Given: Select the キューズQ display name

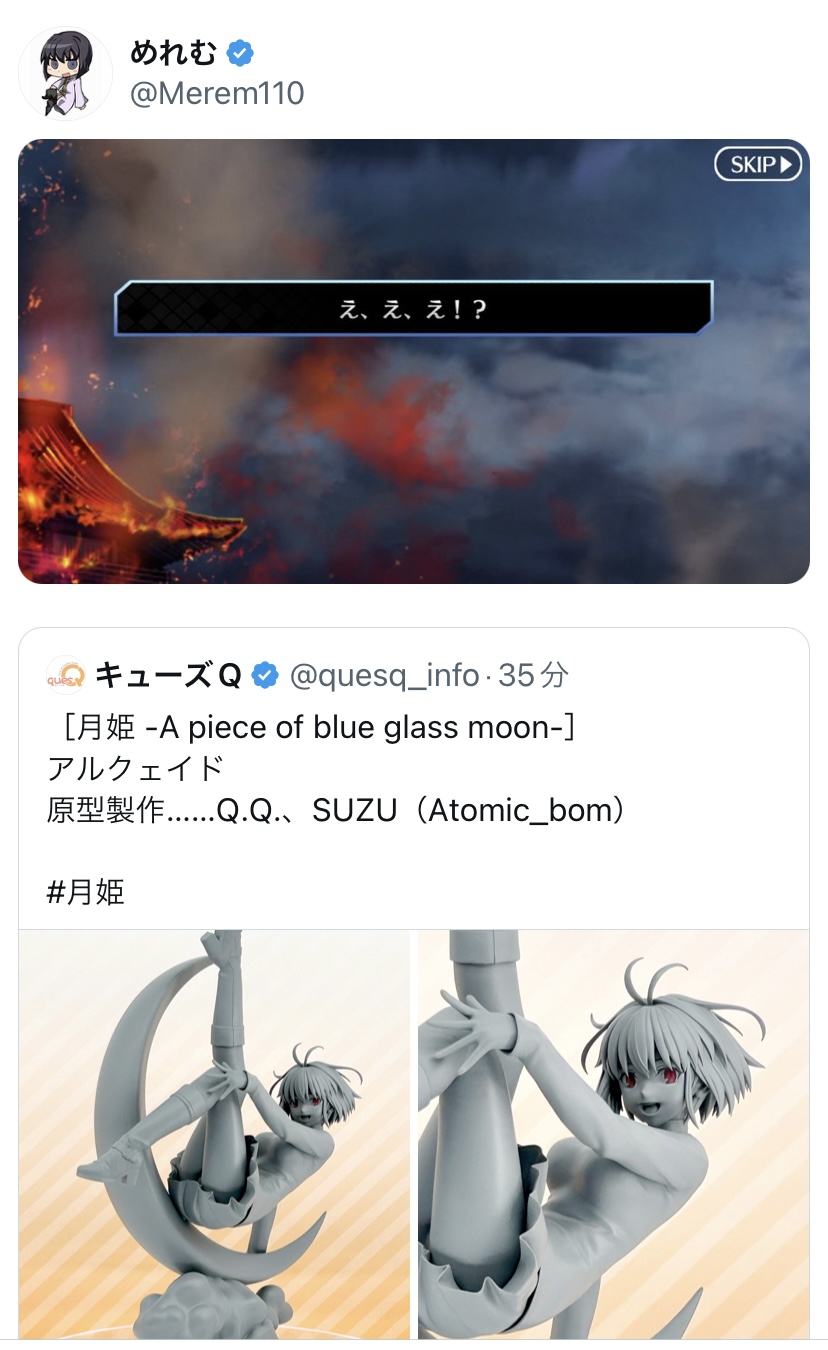Looking at the screenshot, I should (168, 676).
